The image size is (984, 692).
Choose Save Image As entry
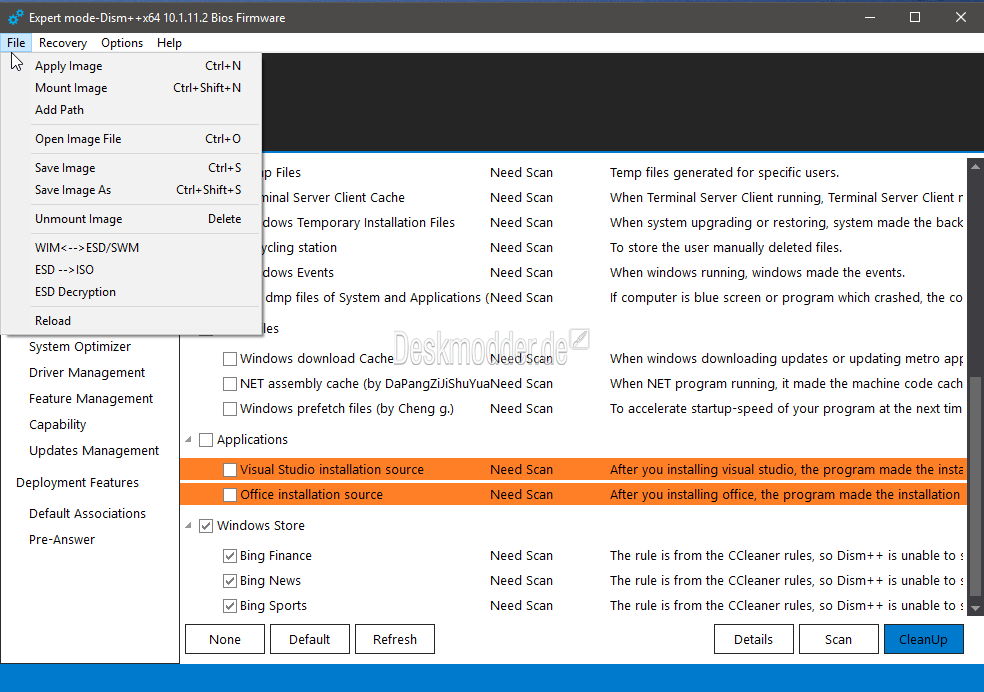(132, 189)
